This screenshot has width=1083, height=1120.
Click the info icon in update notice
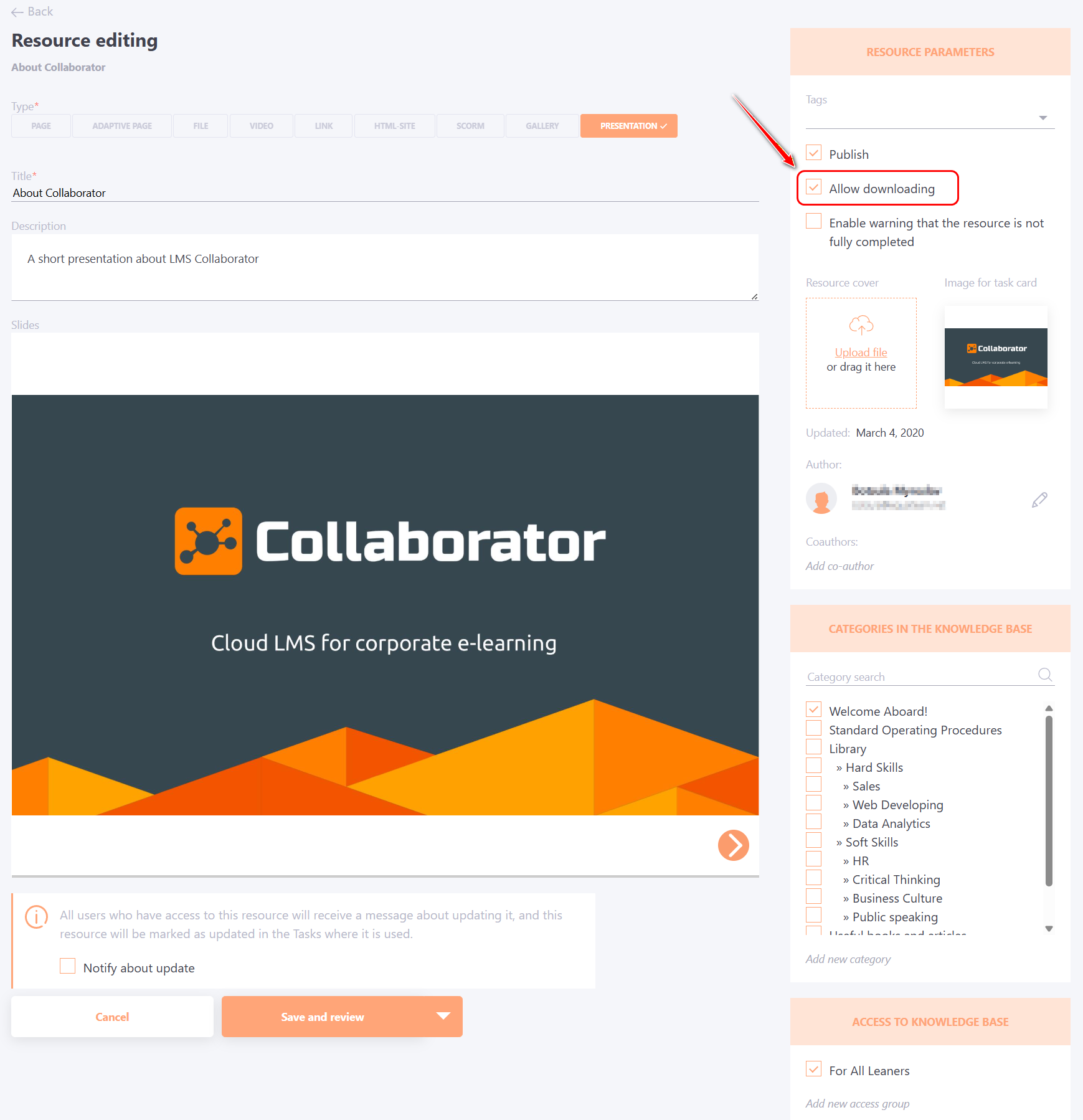[36, 917]
